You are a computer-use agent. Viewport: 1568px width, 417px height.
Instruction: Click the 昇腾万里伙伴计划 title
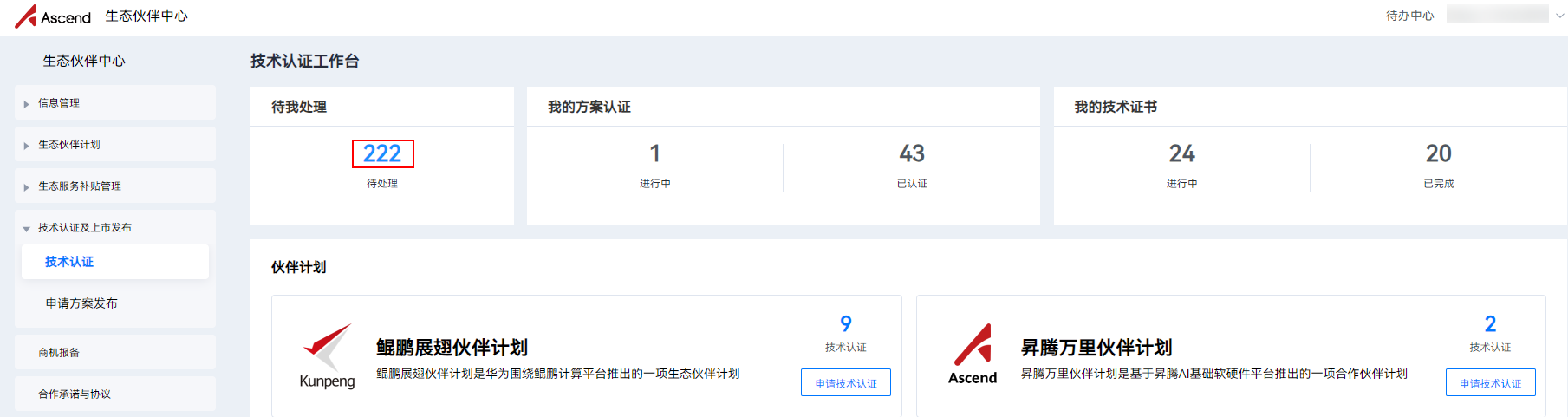pyautogui.click(x=1096, y=348)
